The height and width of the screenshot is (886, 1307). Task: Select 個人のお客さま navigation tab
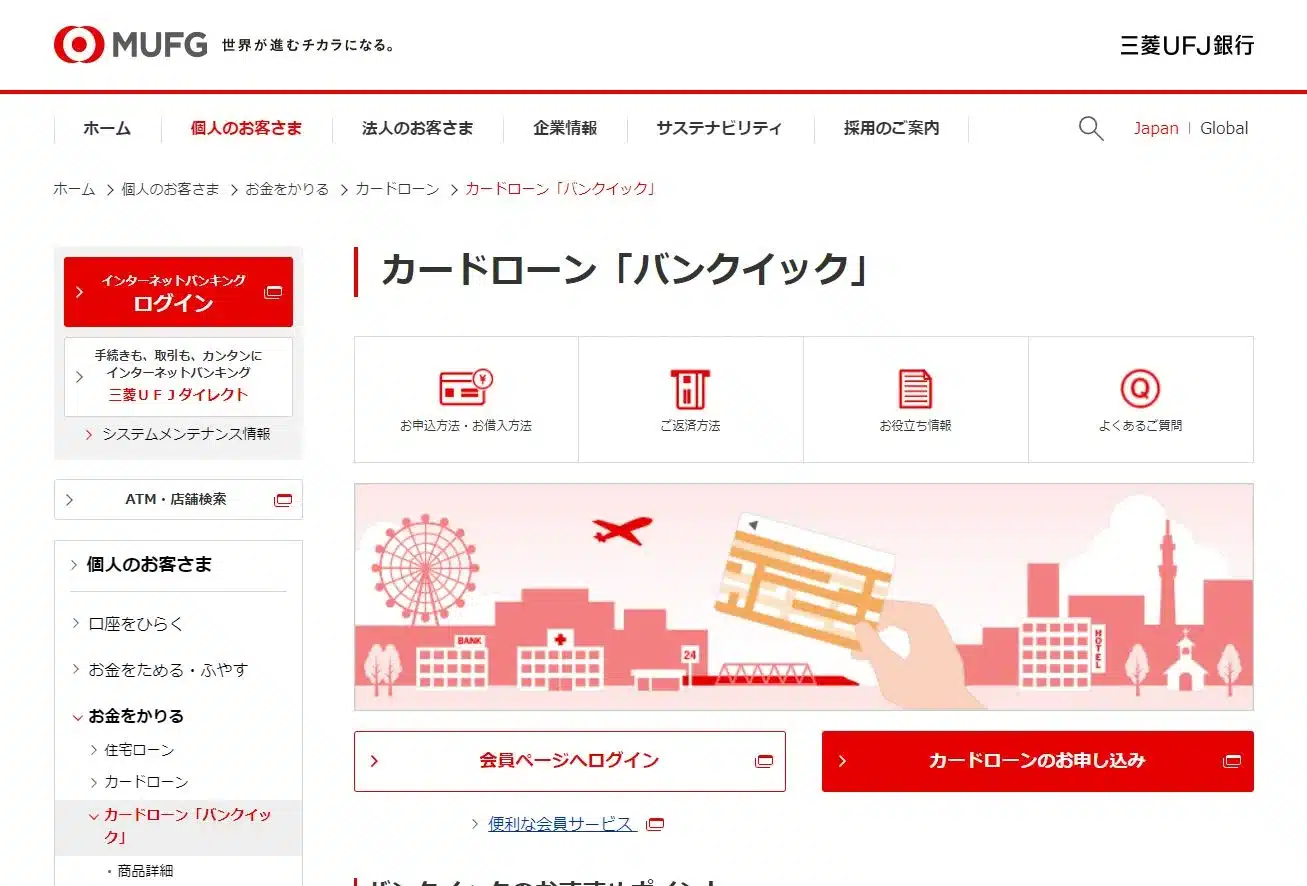[246, 128]
